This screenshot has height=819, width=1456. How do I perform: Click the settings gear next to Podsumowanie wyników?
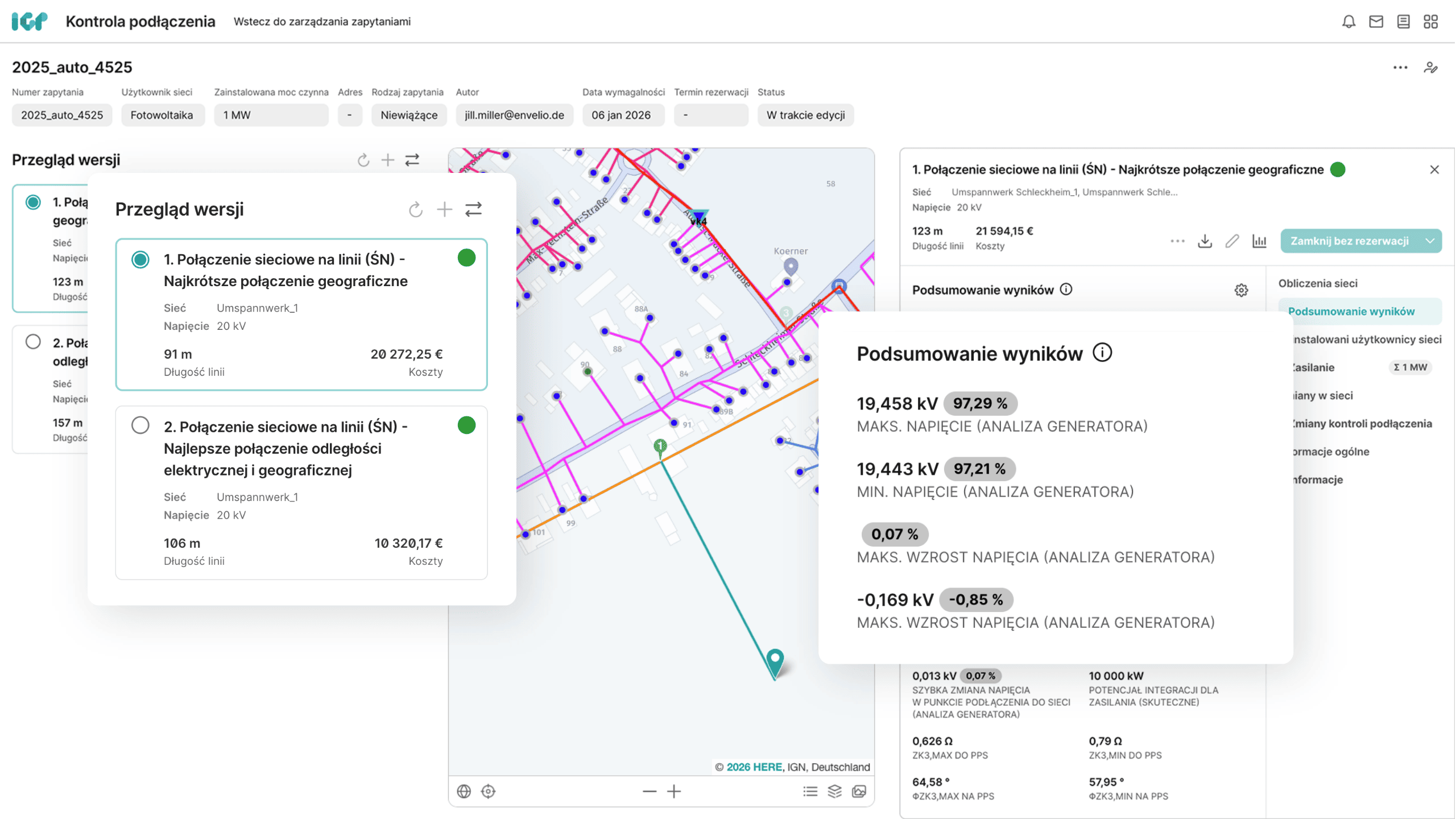pos(1241,290)
